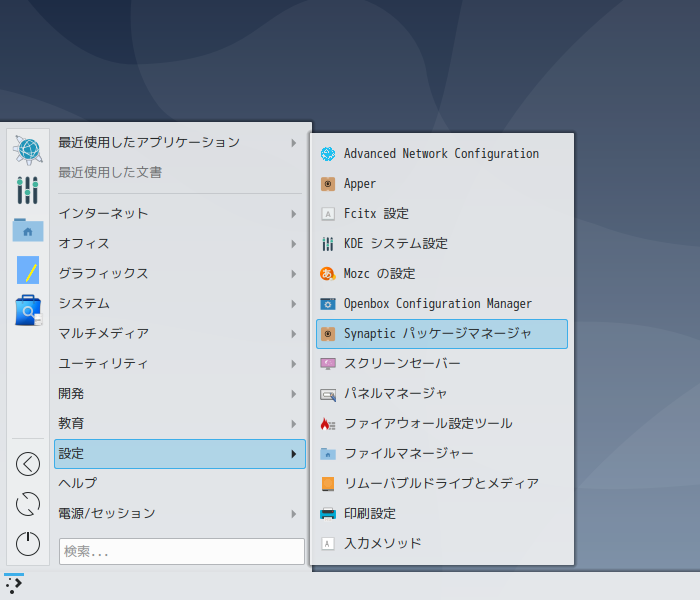The height and width of the screenshot is (600, 700).
Task: Click the restart circular arrows icon
Action: [x=28, y=504]
